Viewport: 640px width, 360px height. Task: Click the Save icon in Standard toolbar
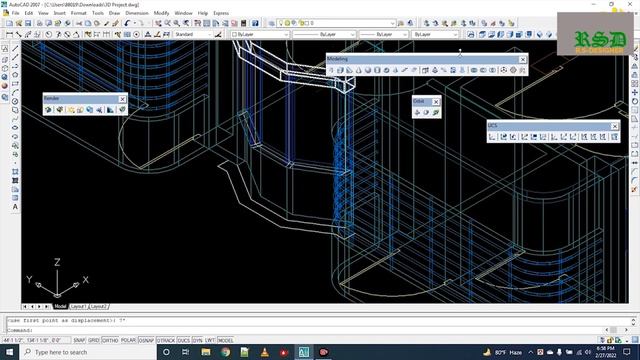pyautogui.click(x=27, y=23)
